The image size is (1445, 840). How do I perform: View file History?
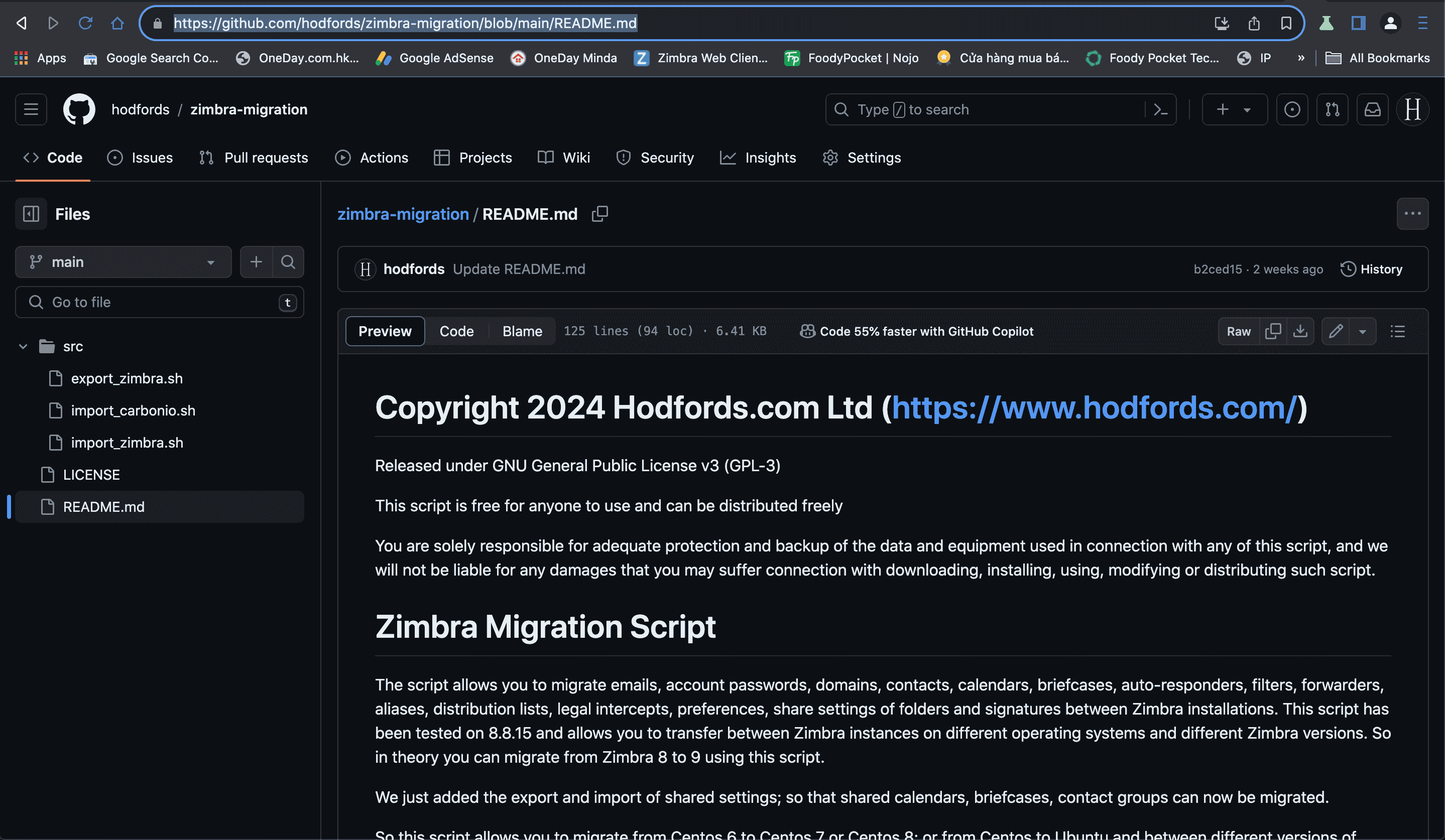click(x=1372, y=269)
